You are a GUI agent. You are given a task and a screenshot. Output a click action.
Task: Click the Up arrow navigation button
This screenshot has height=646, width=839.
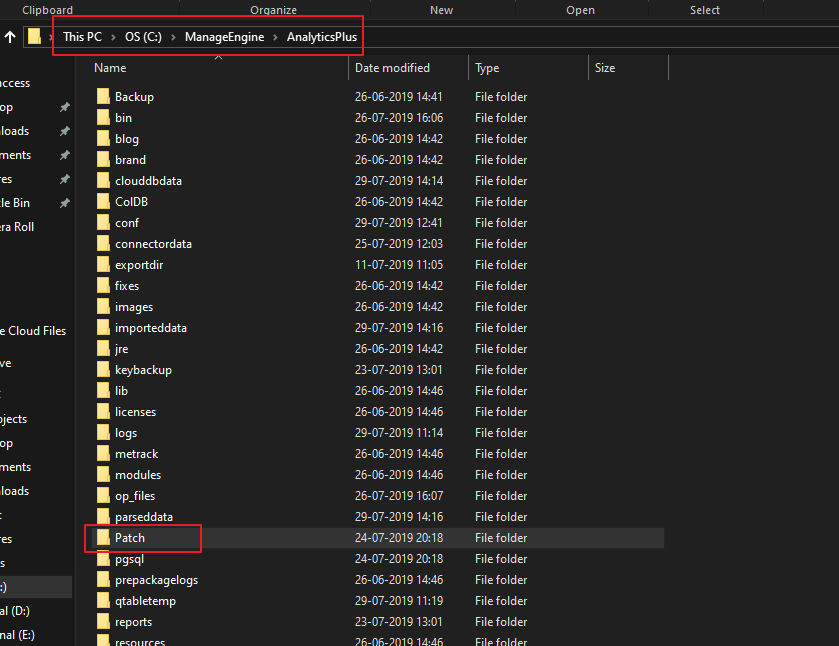[x=10, y=37]
